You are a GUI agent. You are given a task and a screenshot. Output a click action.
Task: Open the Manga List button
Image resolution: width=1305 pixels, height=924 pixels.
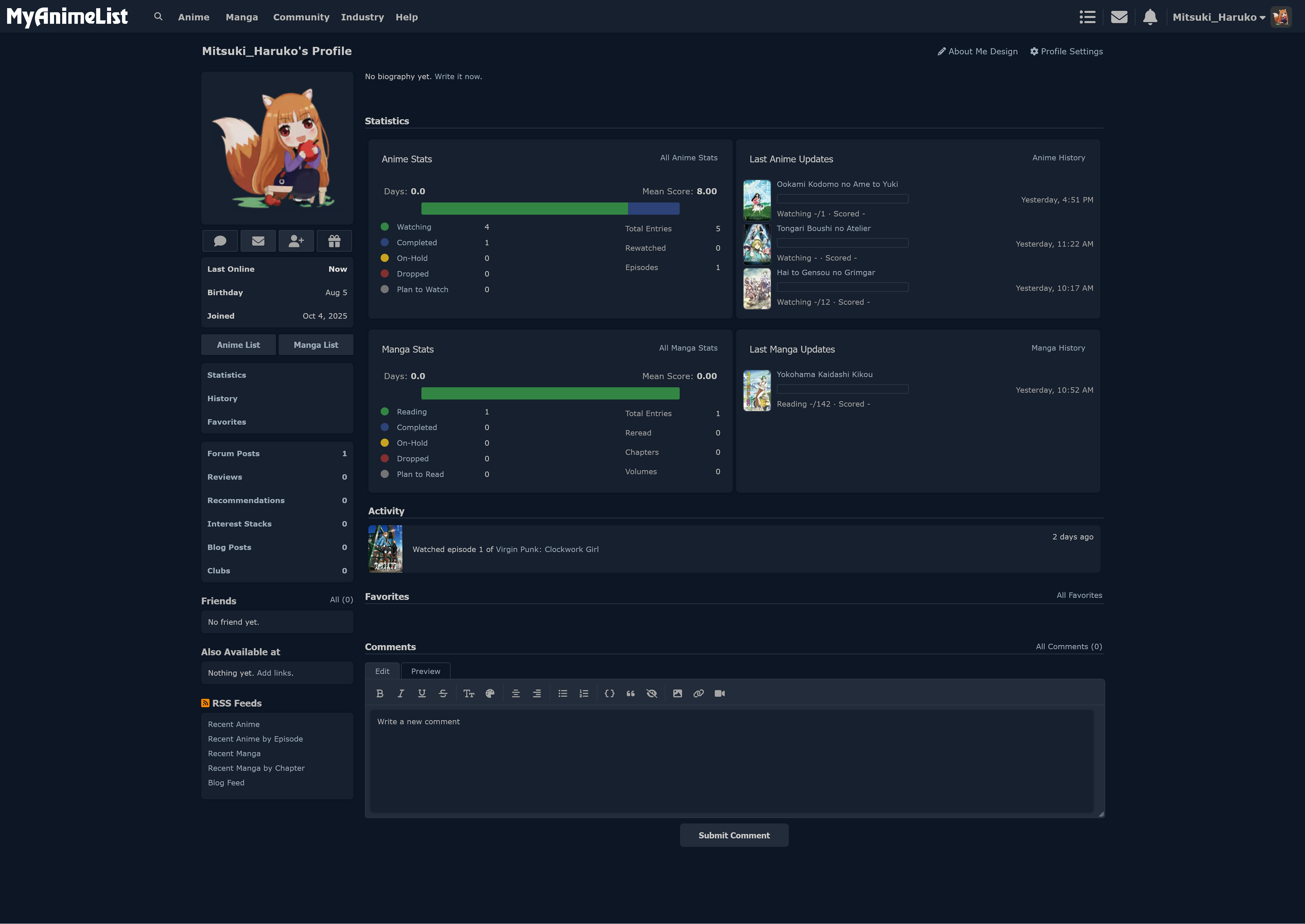(316, 345)
